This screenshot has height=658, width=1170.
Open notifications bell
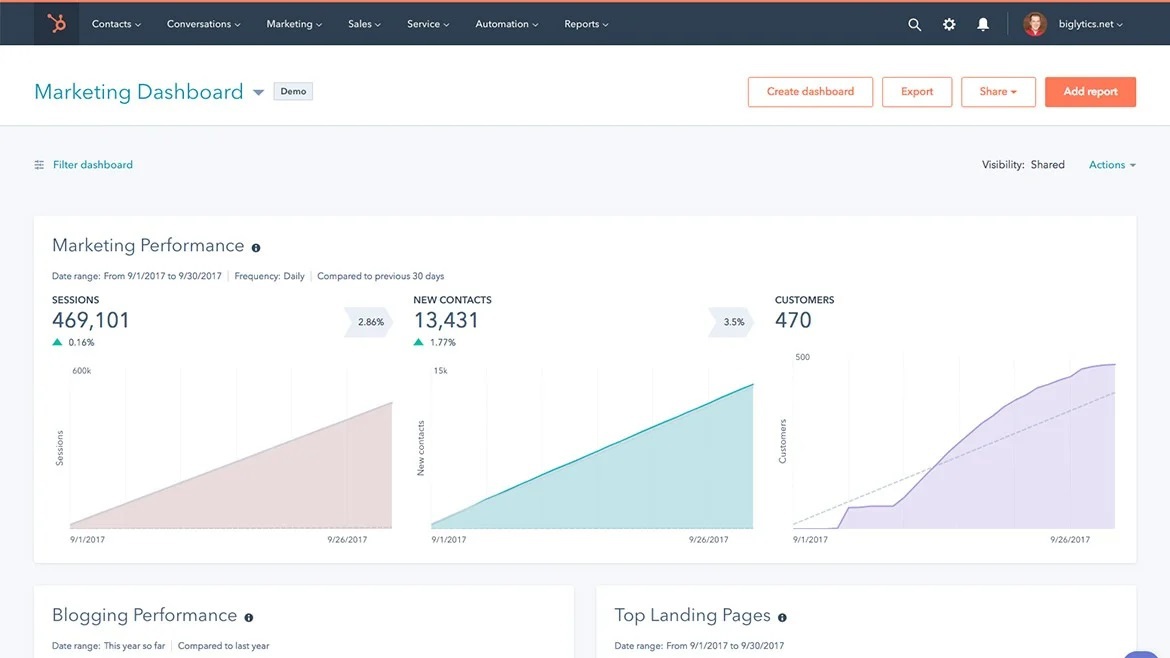tap(983, 23)
